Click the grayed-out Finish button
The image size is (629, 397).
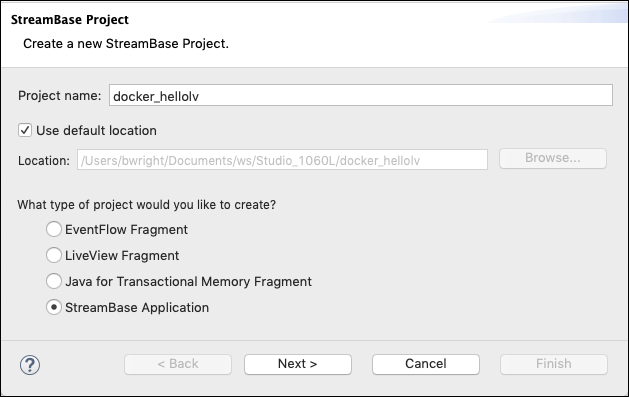coord(554,364)
